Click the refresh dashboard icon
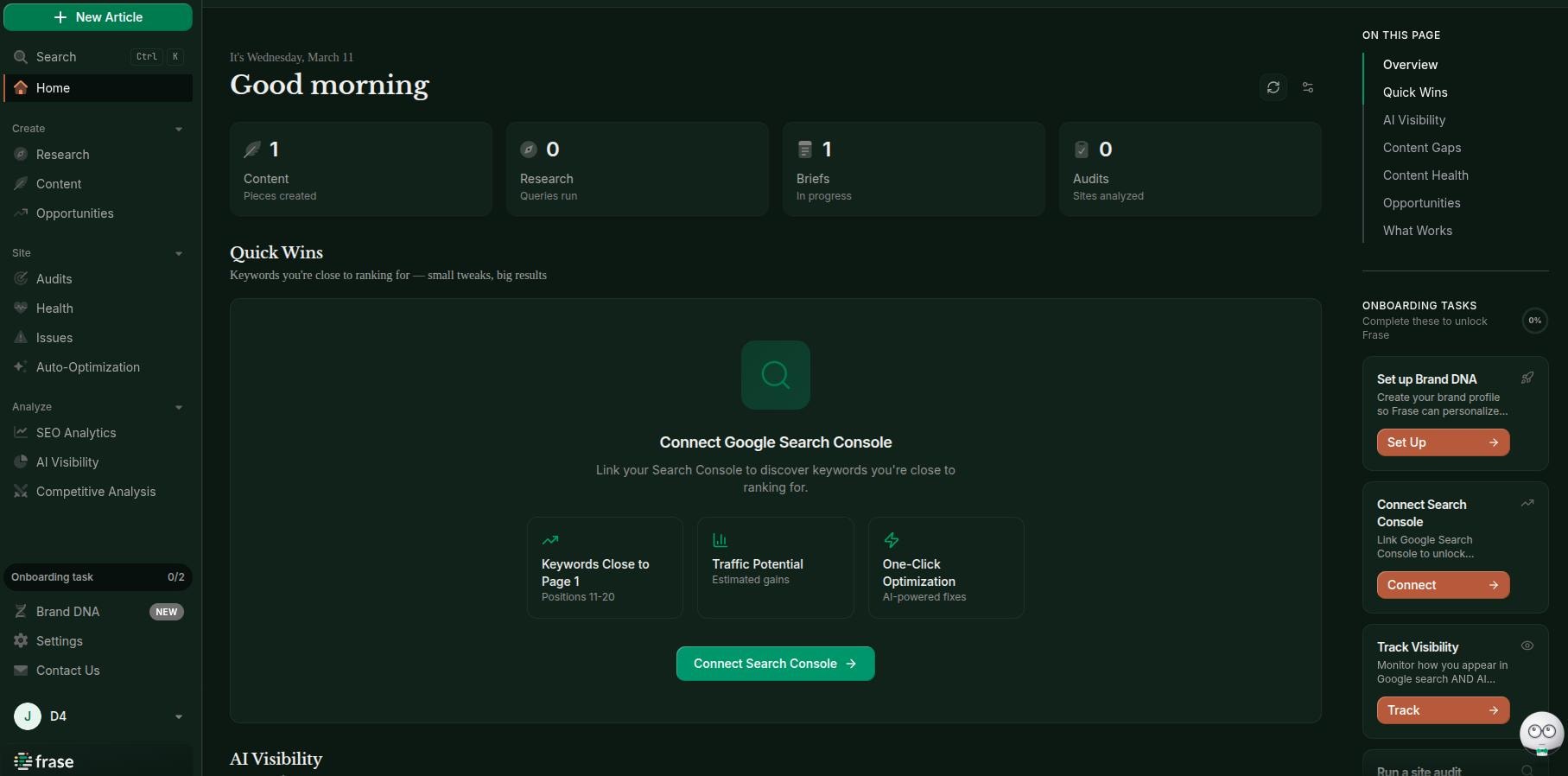 1273,87
